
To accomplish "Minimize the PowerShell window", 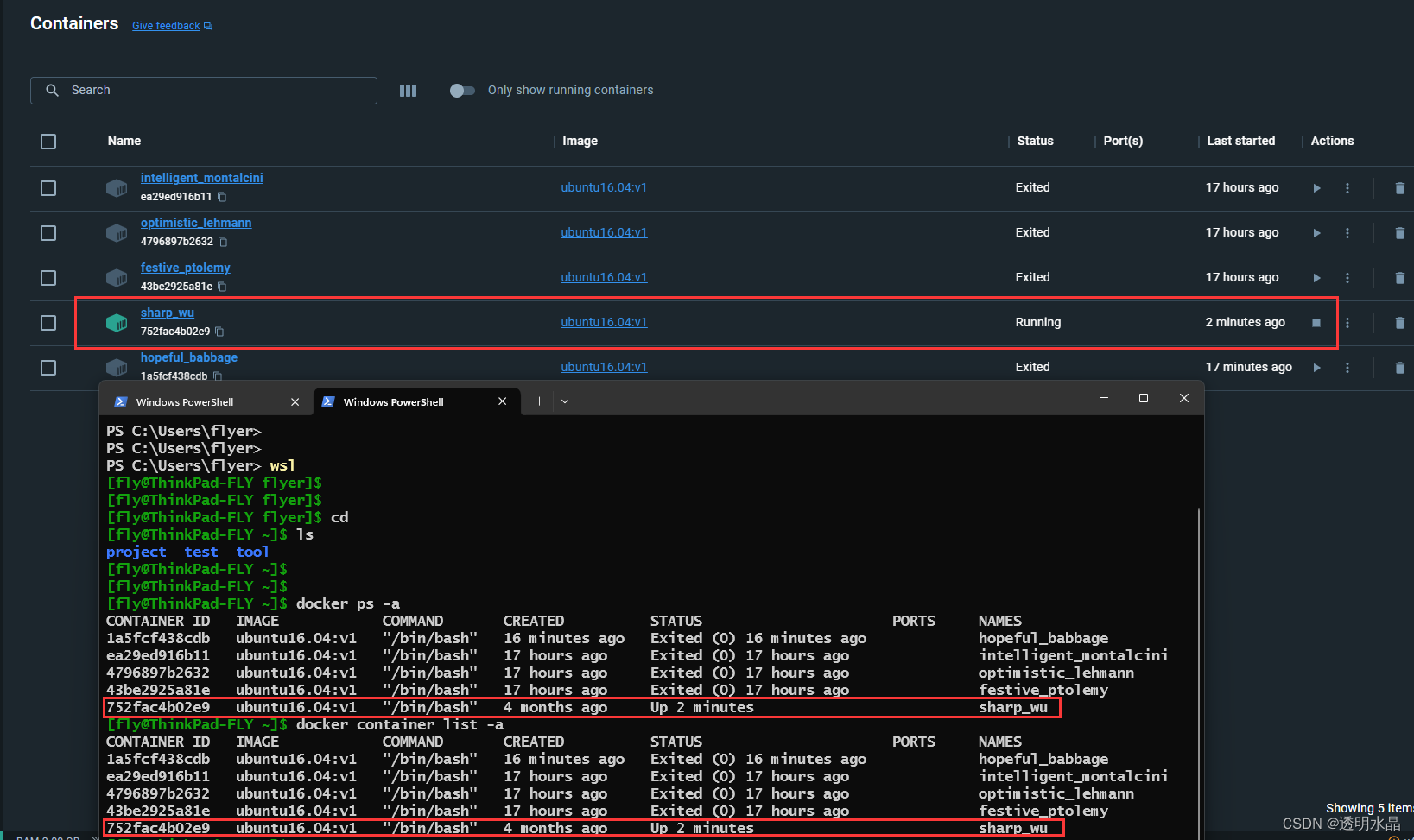I will coord(1103,398).
